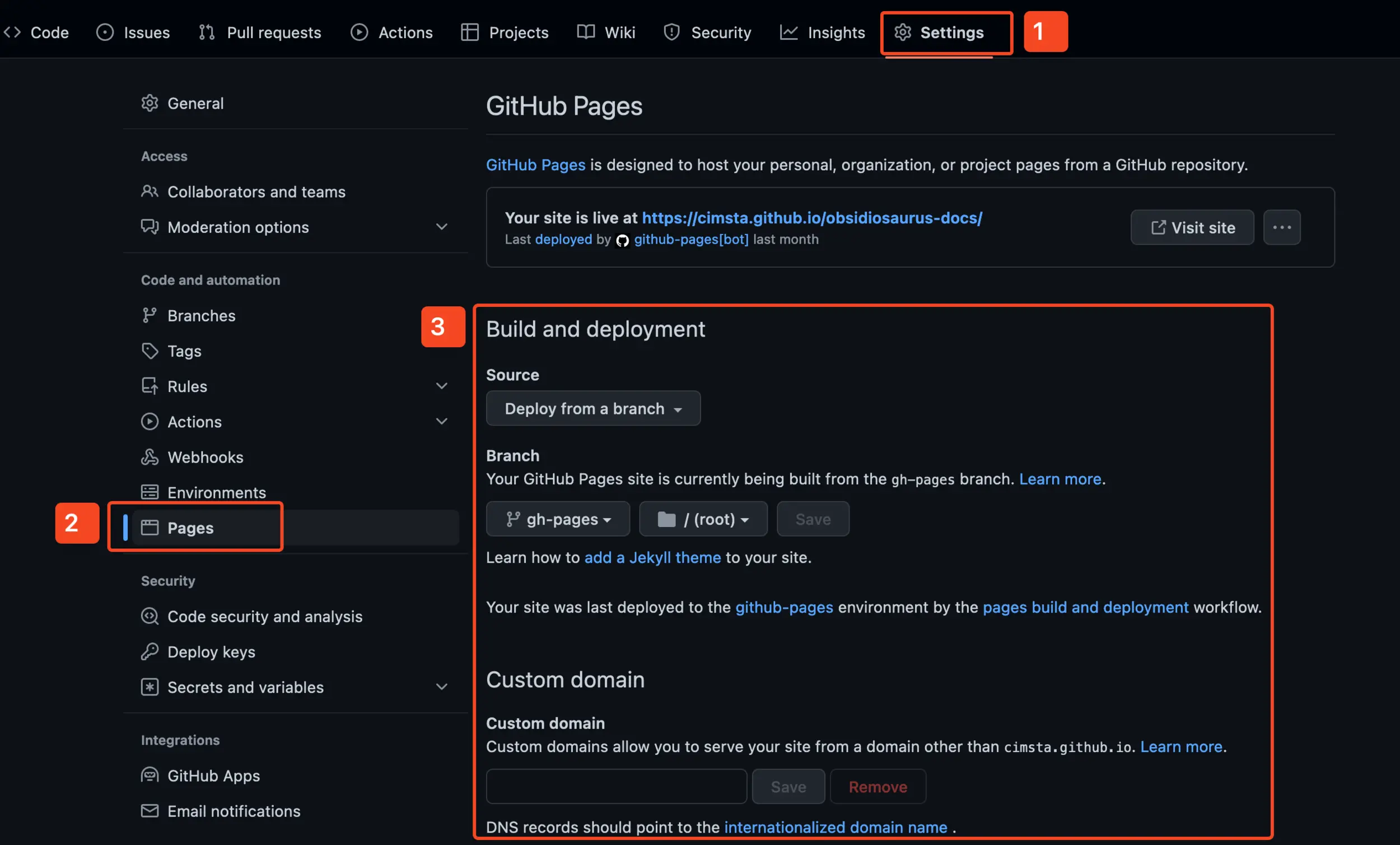
Task: Select the Branches icon in the sidebar
Action: click(150, 315)
